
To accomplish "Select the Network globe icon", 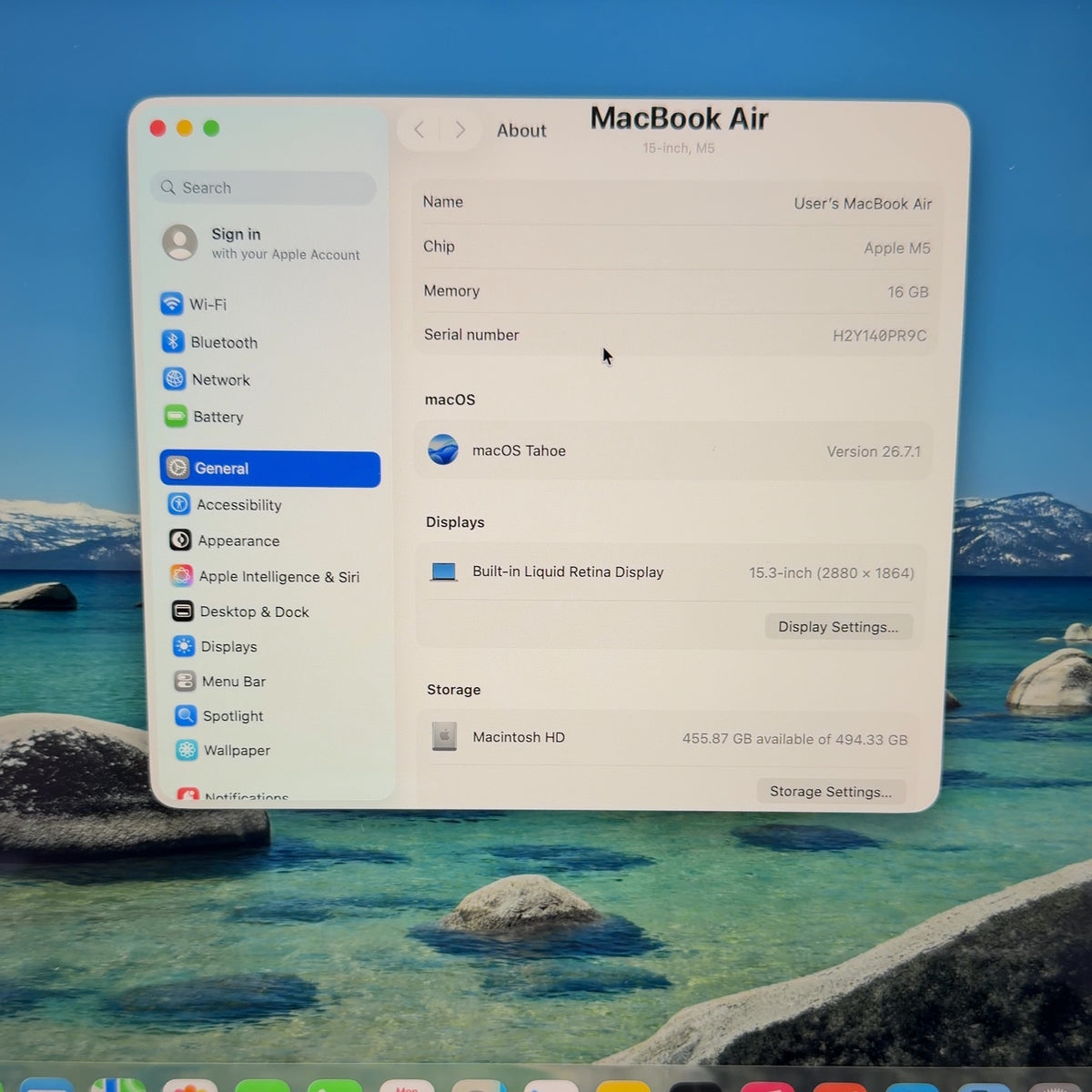I will click(x=174, y=379).
